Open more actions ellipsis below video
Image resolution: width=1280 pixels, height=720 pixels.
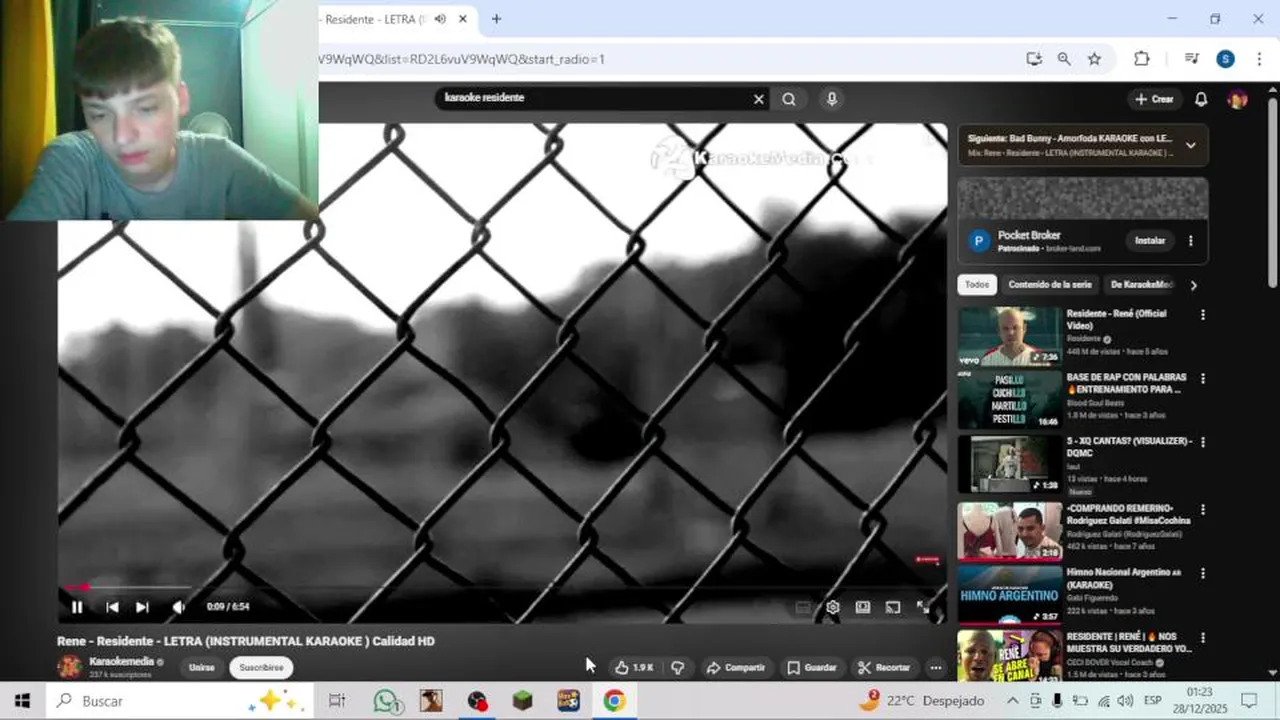936,667
